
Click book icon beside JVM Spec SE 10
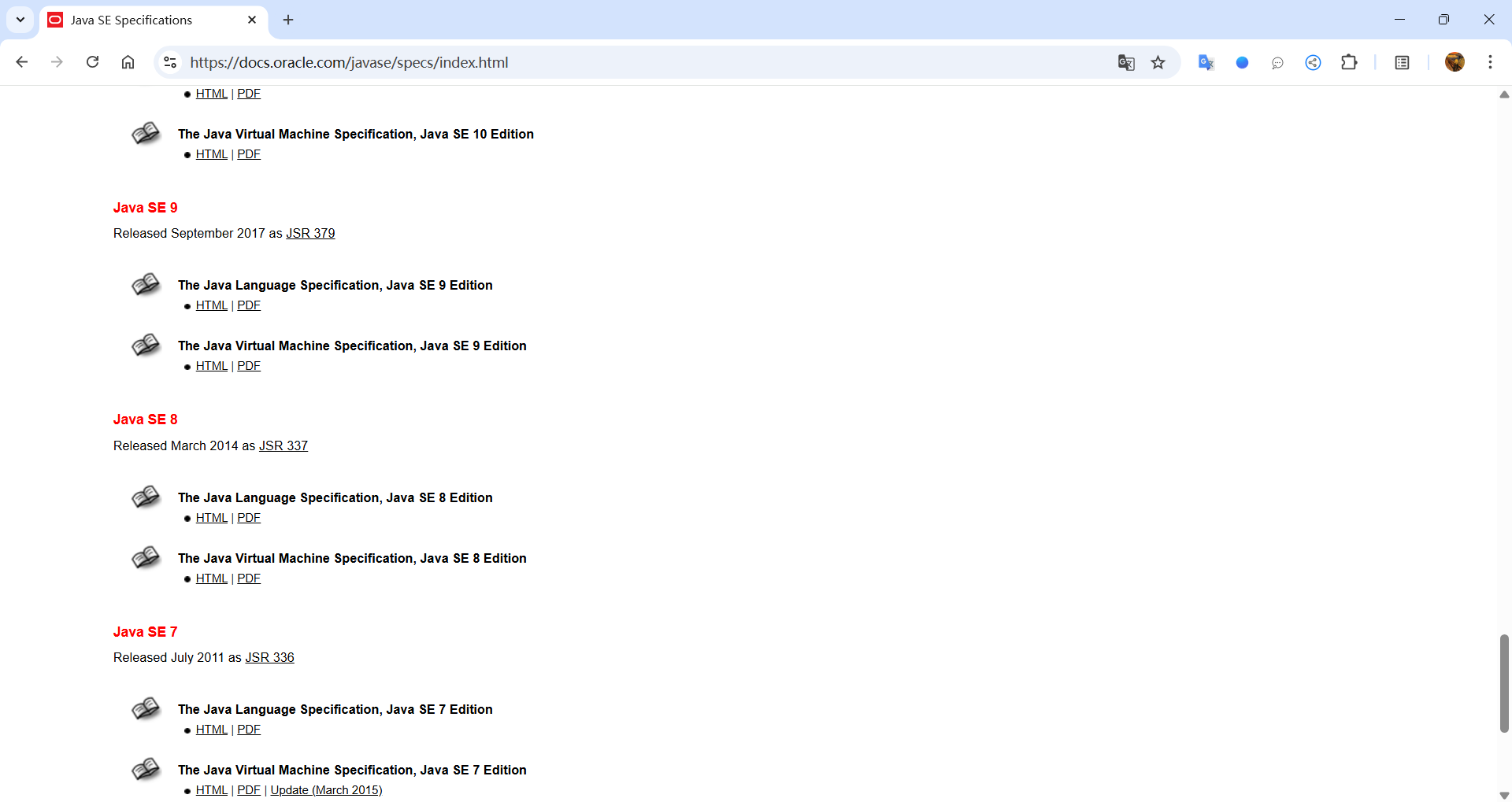(146, 134)
